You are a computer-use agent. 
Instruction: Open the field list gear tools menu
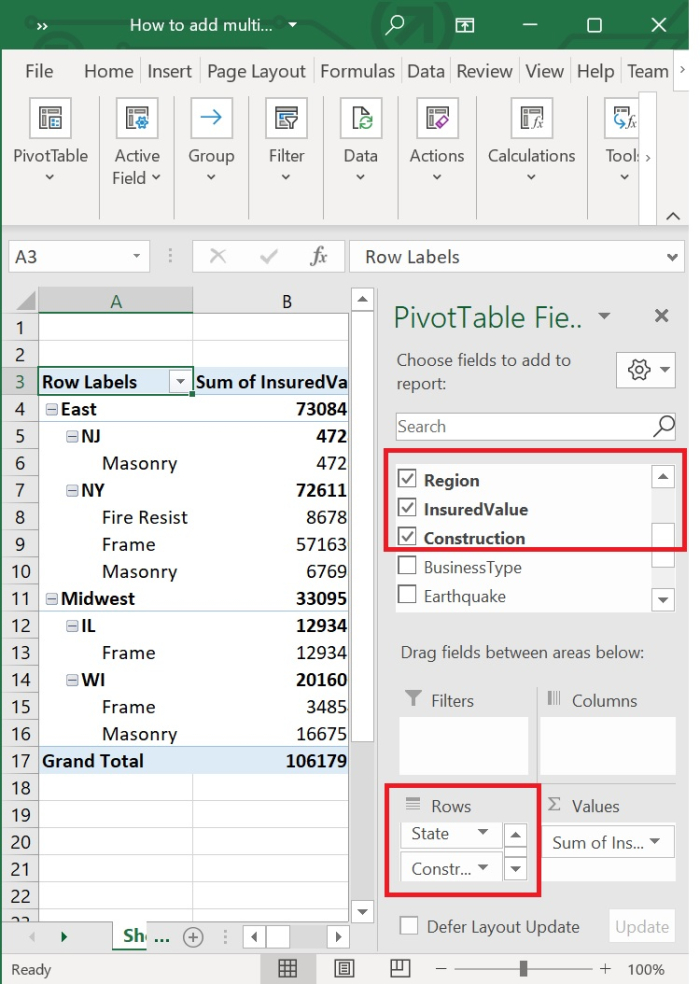[646, 370]
